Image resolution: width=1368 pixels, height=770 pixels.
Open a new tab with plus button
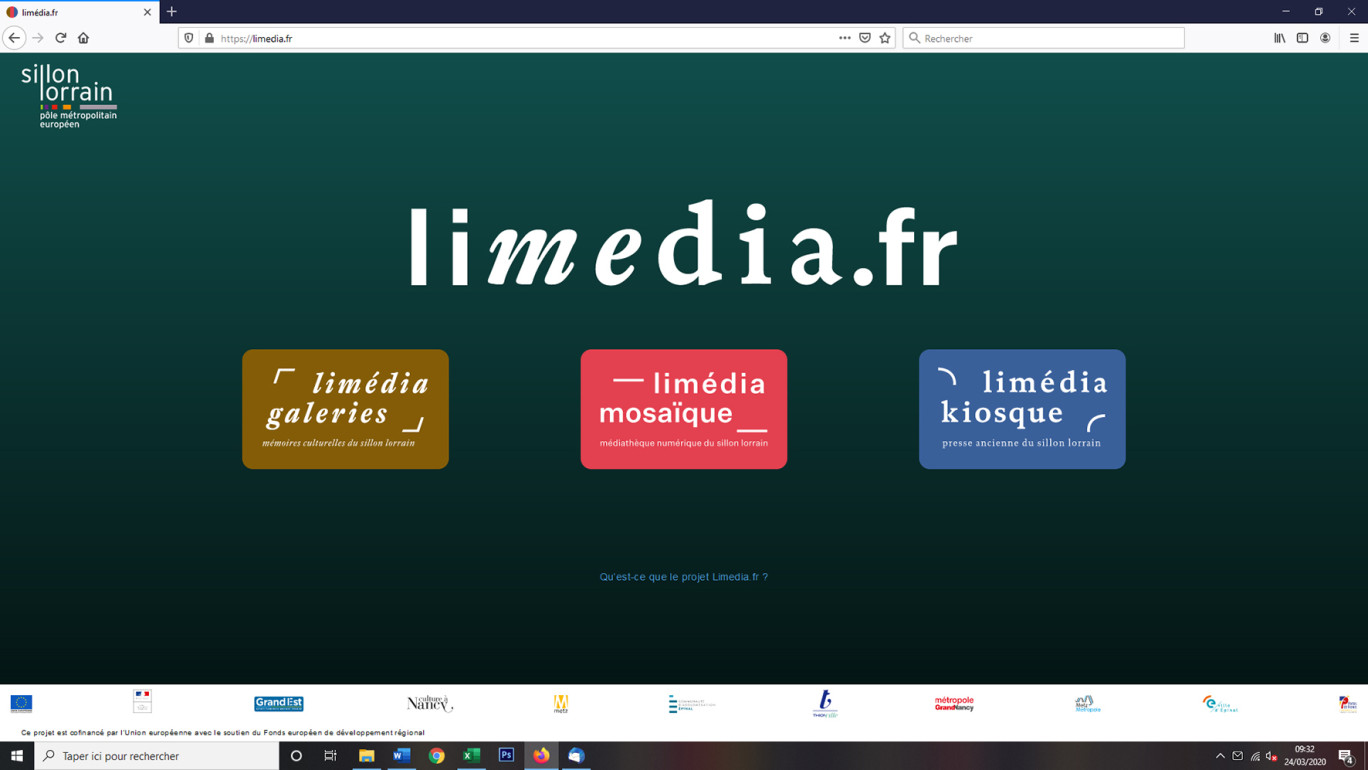pos(172,12)
